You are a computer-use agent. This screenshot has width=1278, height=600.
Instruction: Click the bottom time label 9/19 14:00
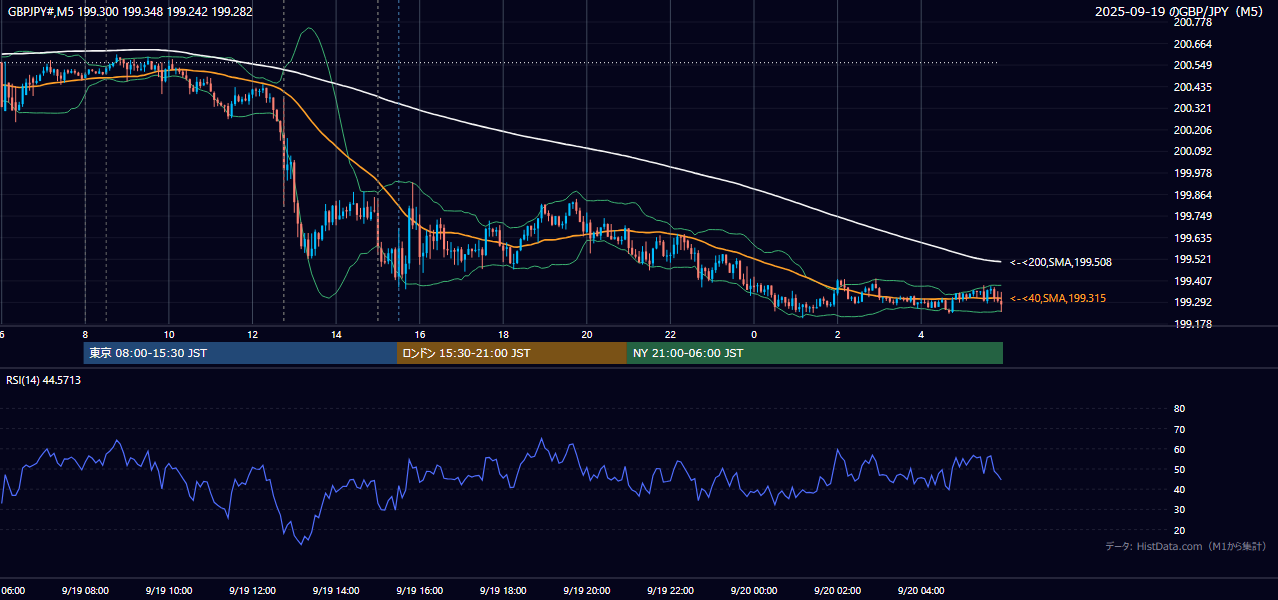336,590
